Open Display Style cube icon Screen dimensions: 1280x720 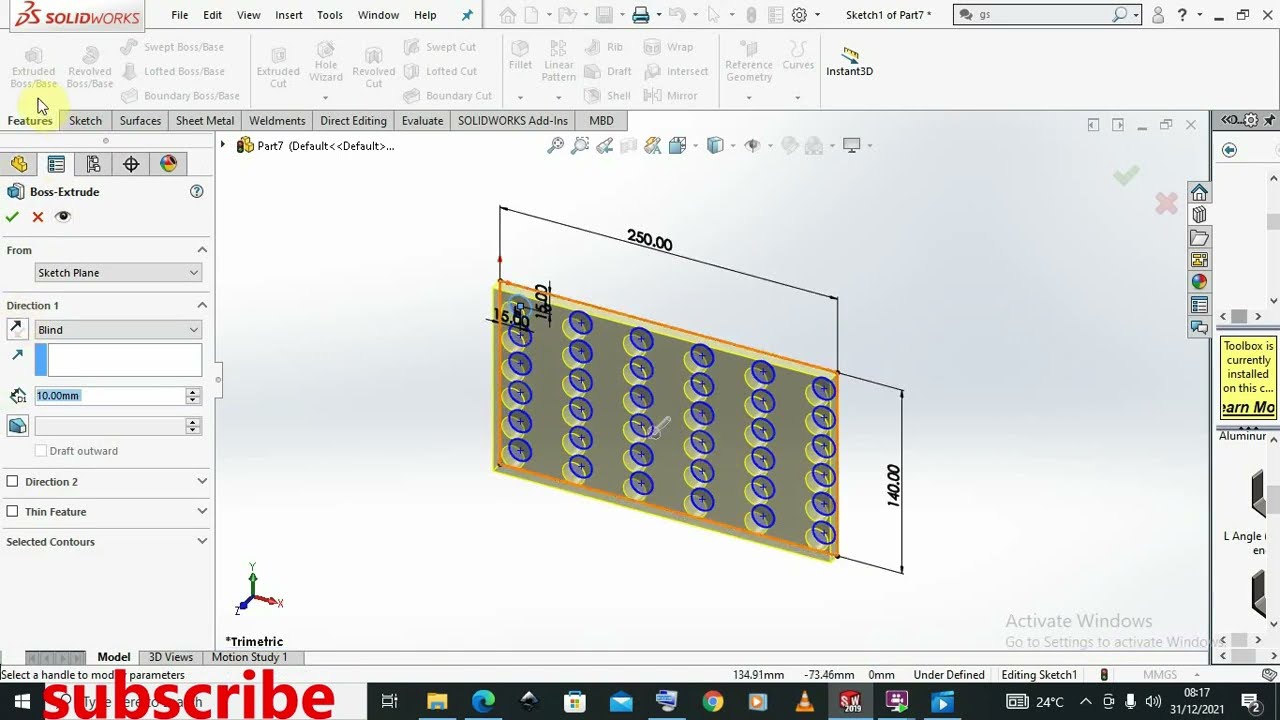coord(715,146)
